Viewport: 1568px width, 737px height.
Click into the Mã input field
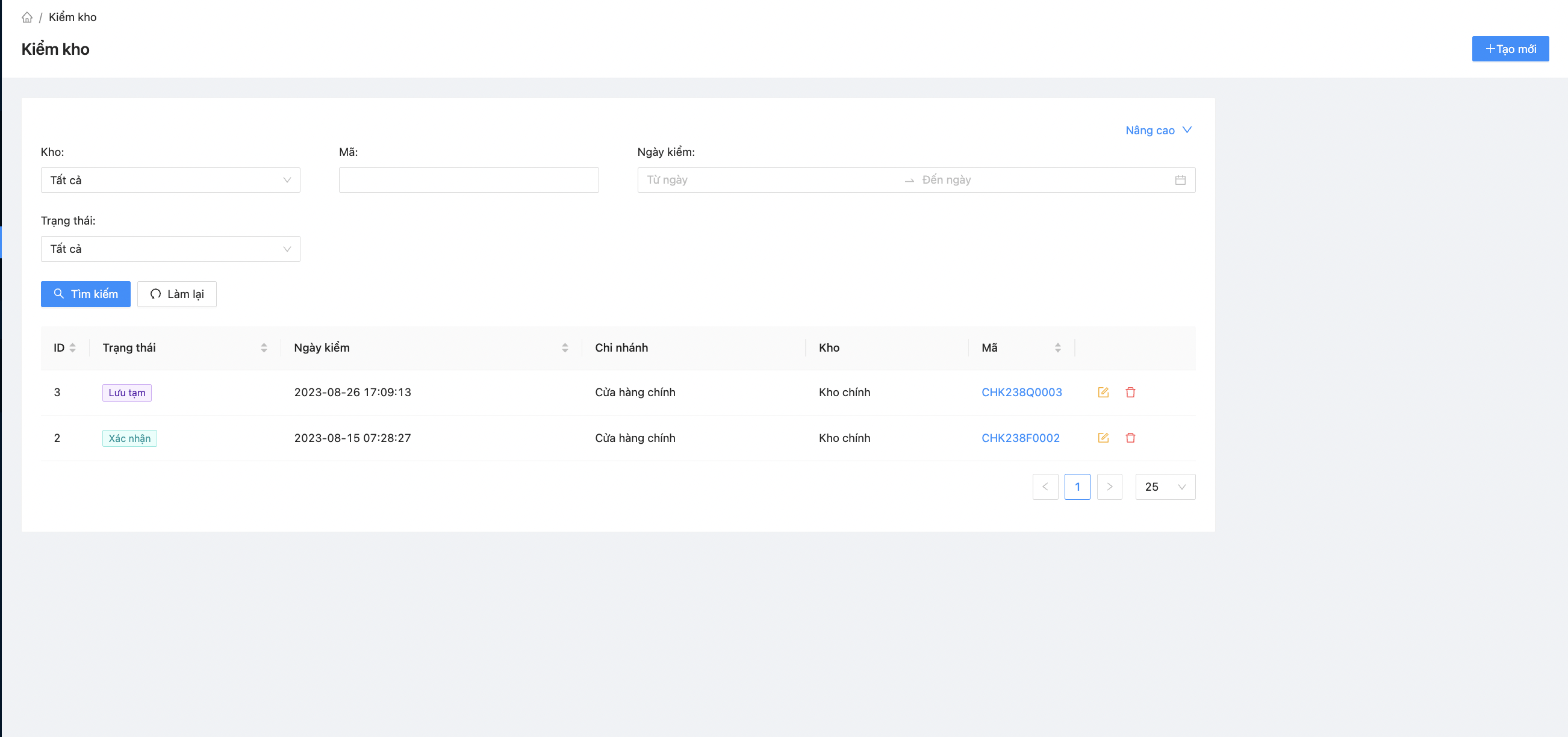pyautogui.click(x=468, y=180)
